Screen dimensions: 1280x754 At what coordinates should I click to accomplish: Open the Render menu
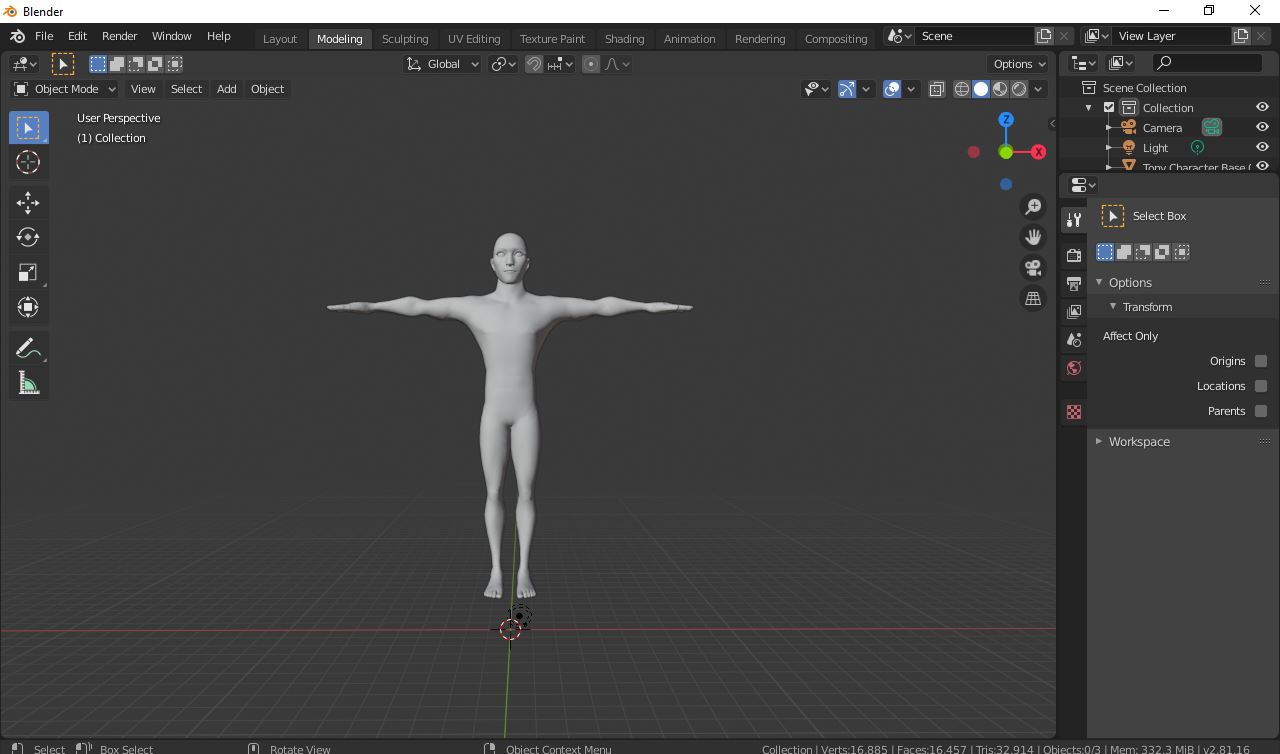coord(119,36)
